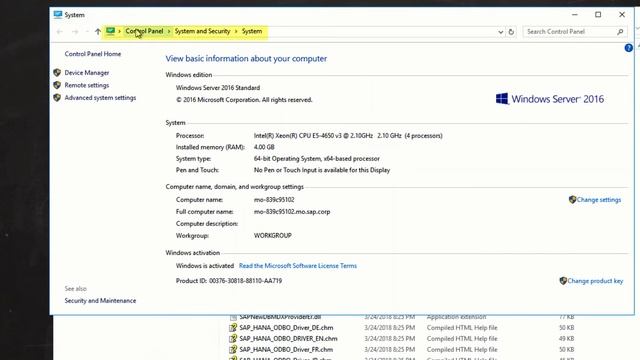Close the System window
Viewport: 640px width, 360px height.
pyautogui.click(x=622, y=15)
